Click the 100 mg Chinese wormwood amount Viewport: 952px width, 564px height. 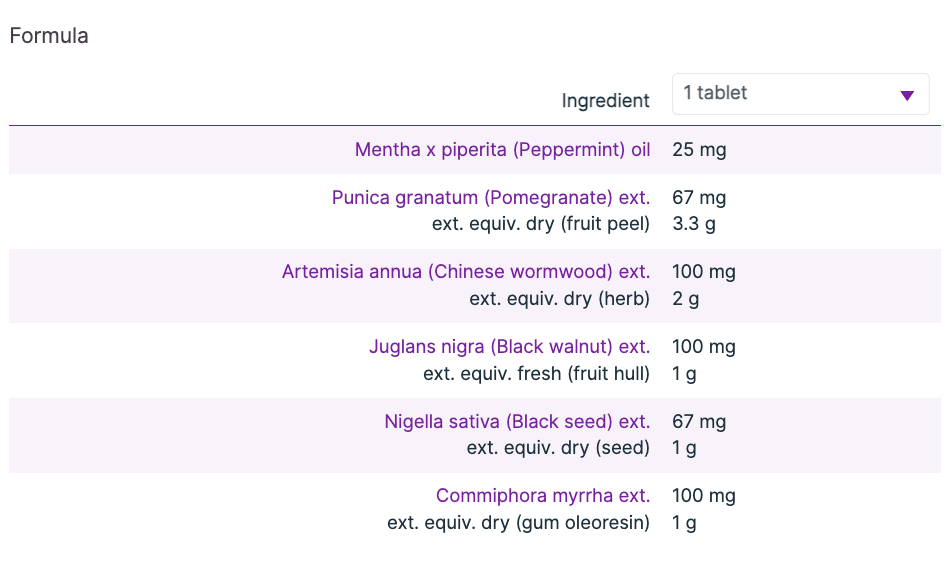(703, 272)
